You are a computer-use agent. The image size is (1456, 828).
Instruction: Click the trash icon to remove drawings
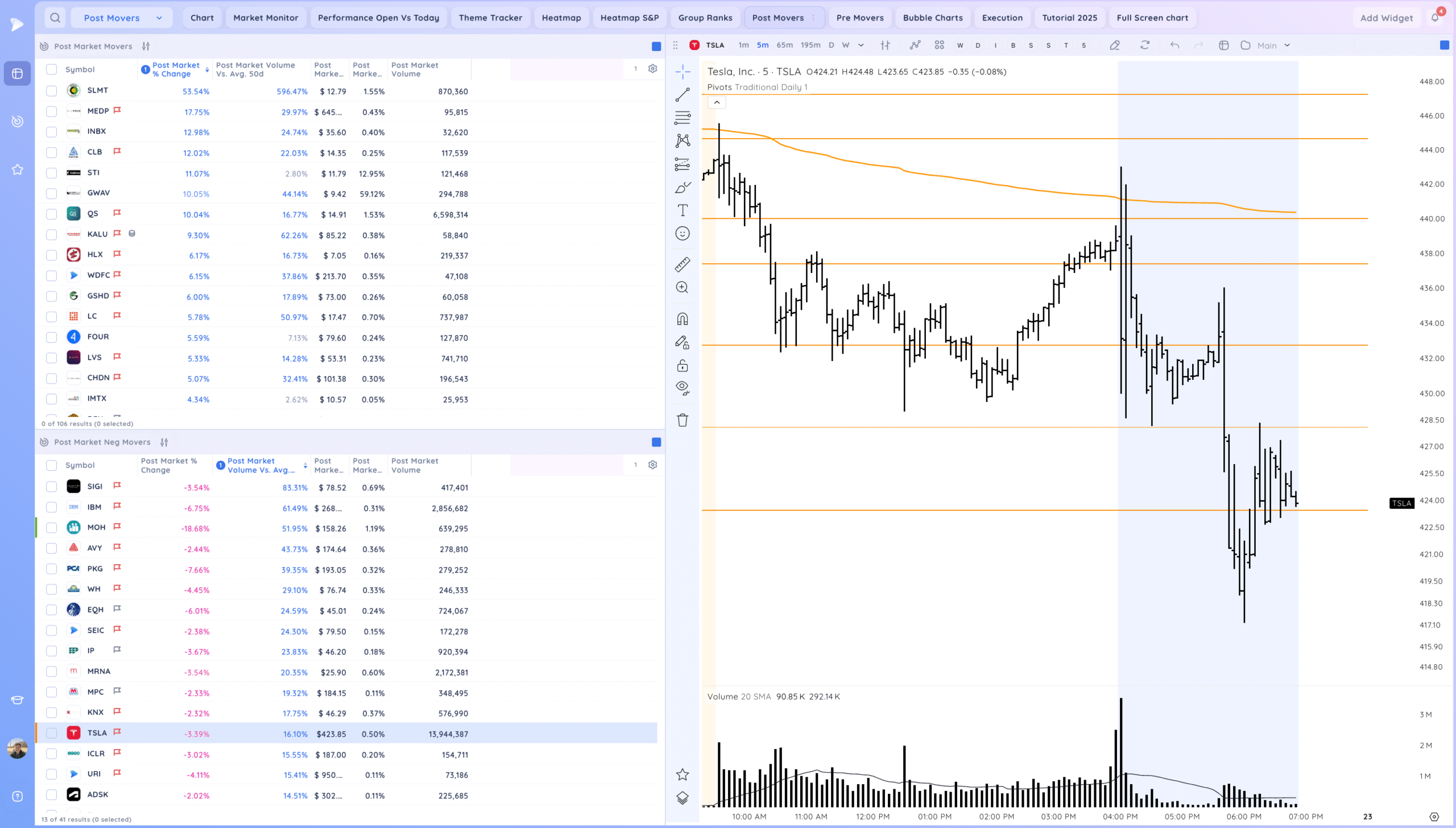pyautogui.click(x=682, y=420)
